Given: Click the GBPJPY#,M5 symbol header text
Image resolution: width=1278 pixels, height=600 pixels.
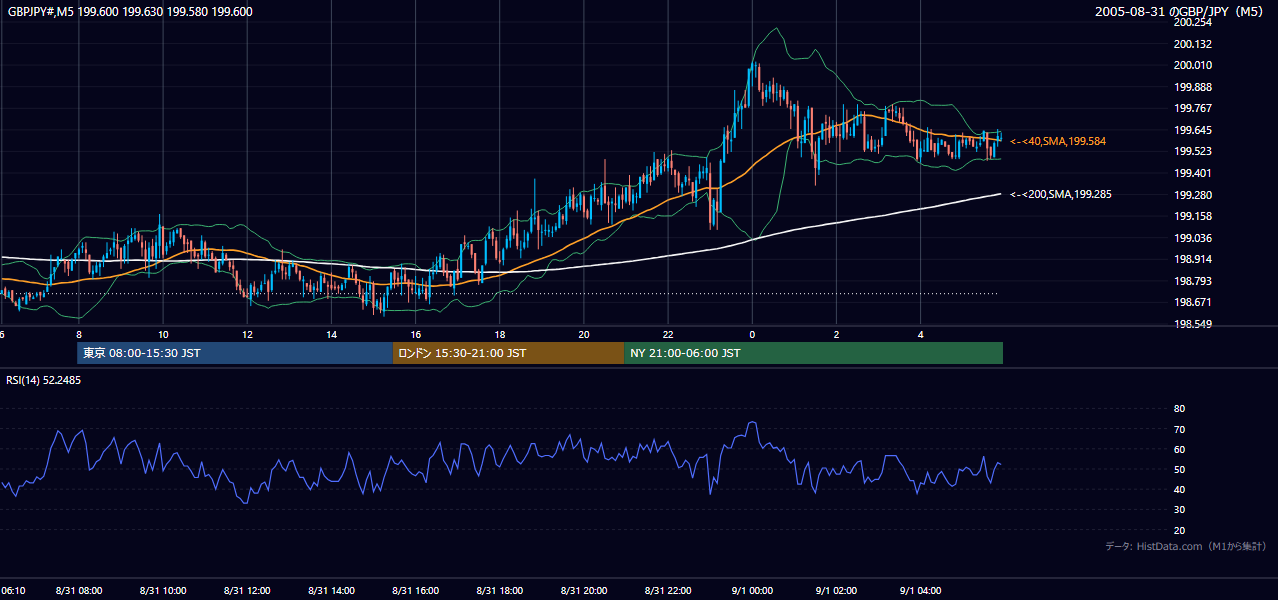Looking at the screenshot, I should tap(130, 12).
